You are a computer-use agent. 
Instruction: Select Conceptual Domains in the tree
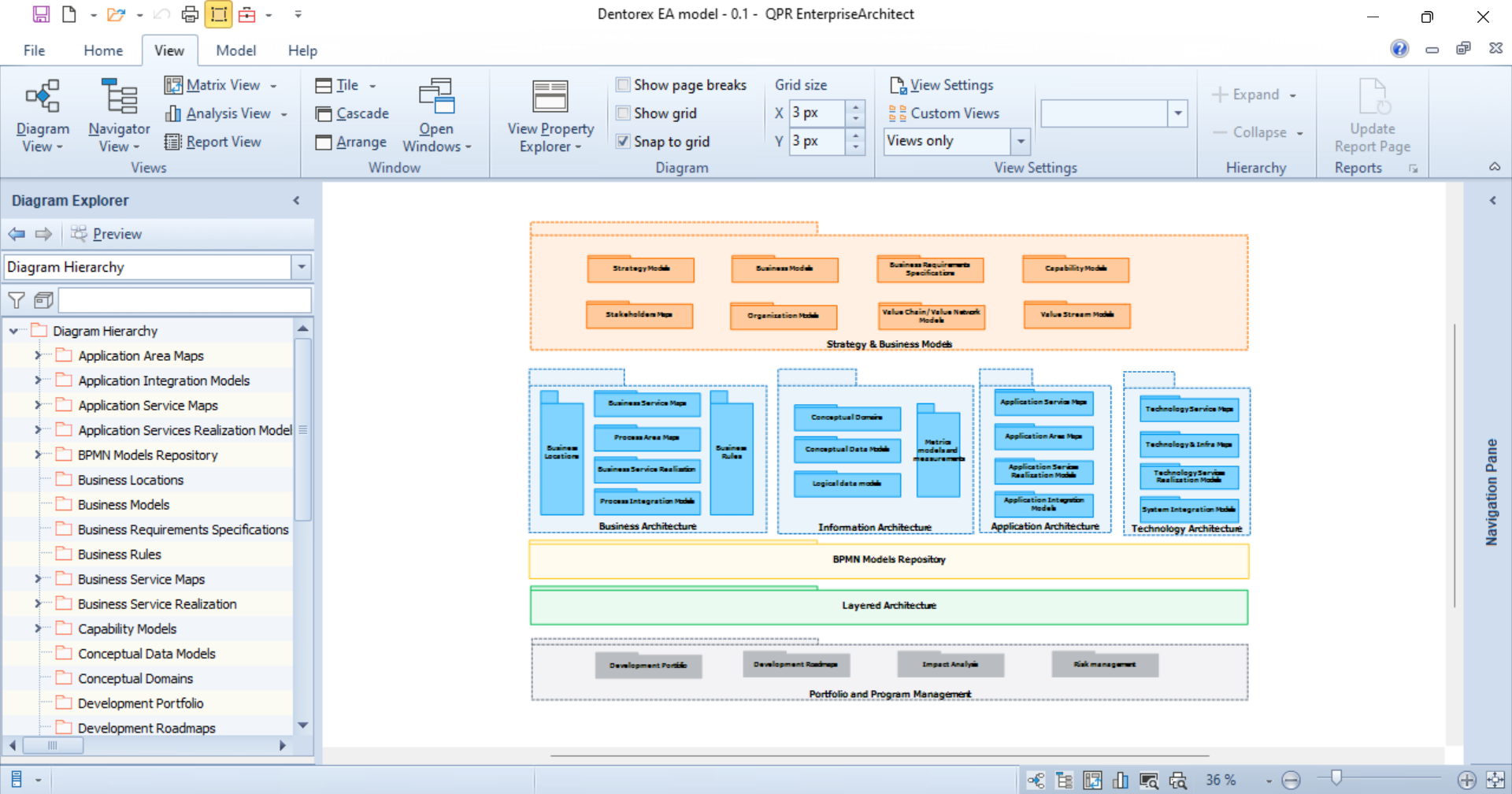(x=135, y=678)
